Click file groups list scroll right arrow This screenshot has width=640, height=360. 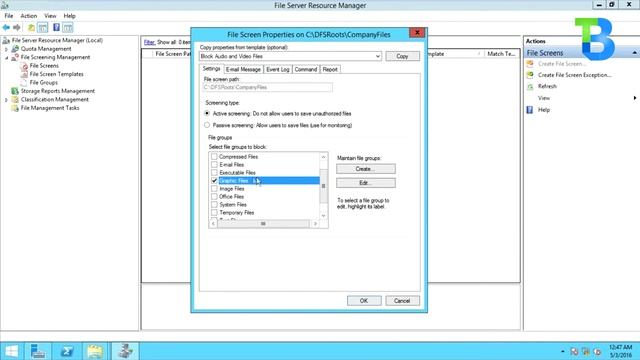point(315,224)
